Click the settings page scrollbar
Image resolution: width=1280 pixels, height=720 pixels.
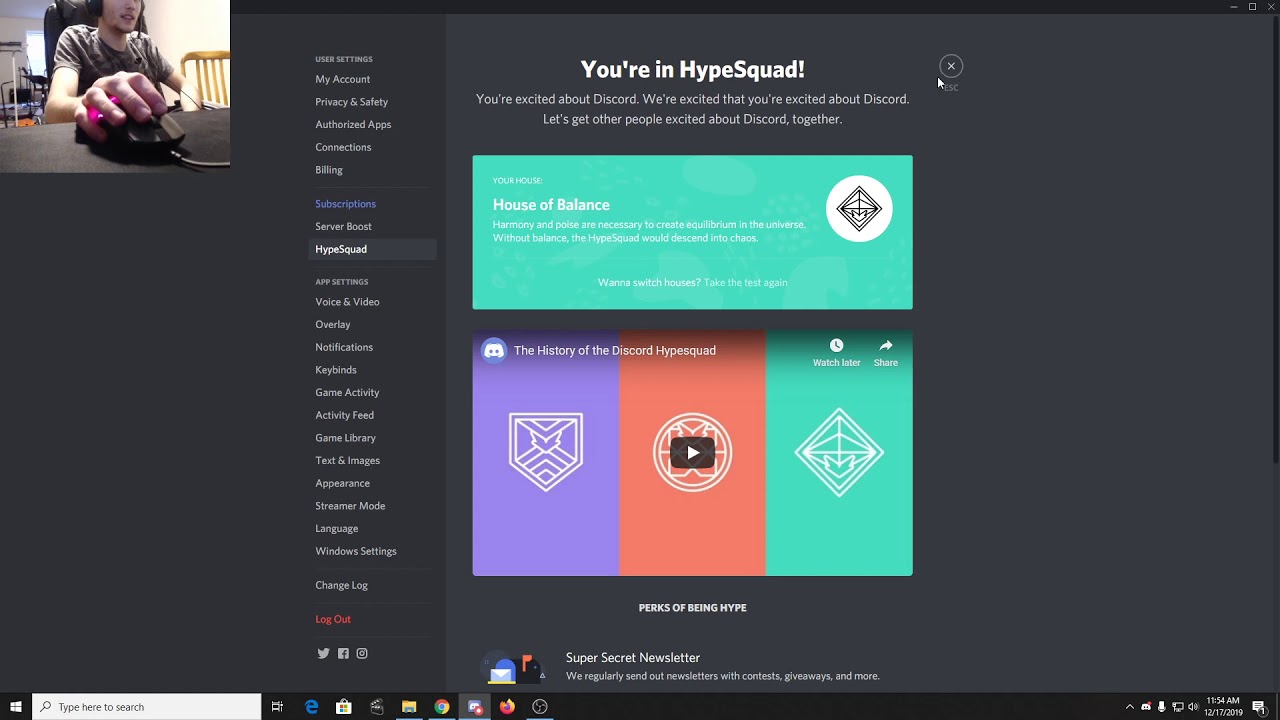click(1275, 239)
